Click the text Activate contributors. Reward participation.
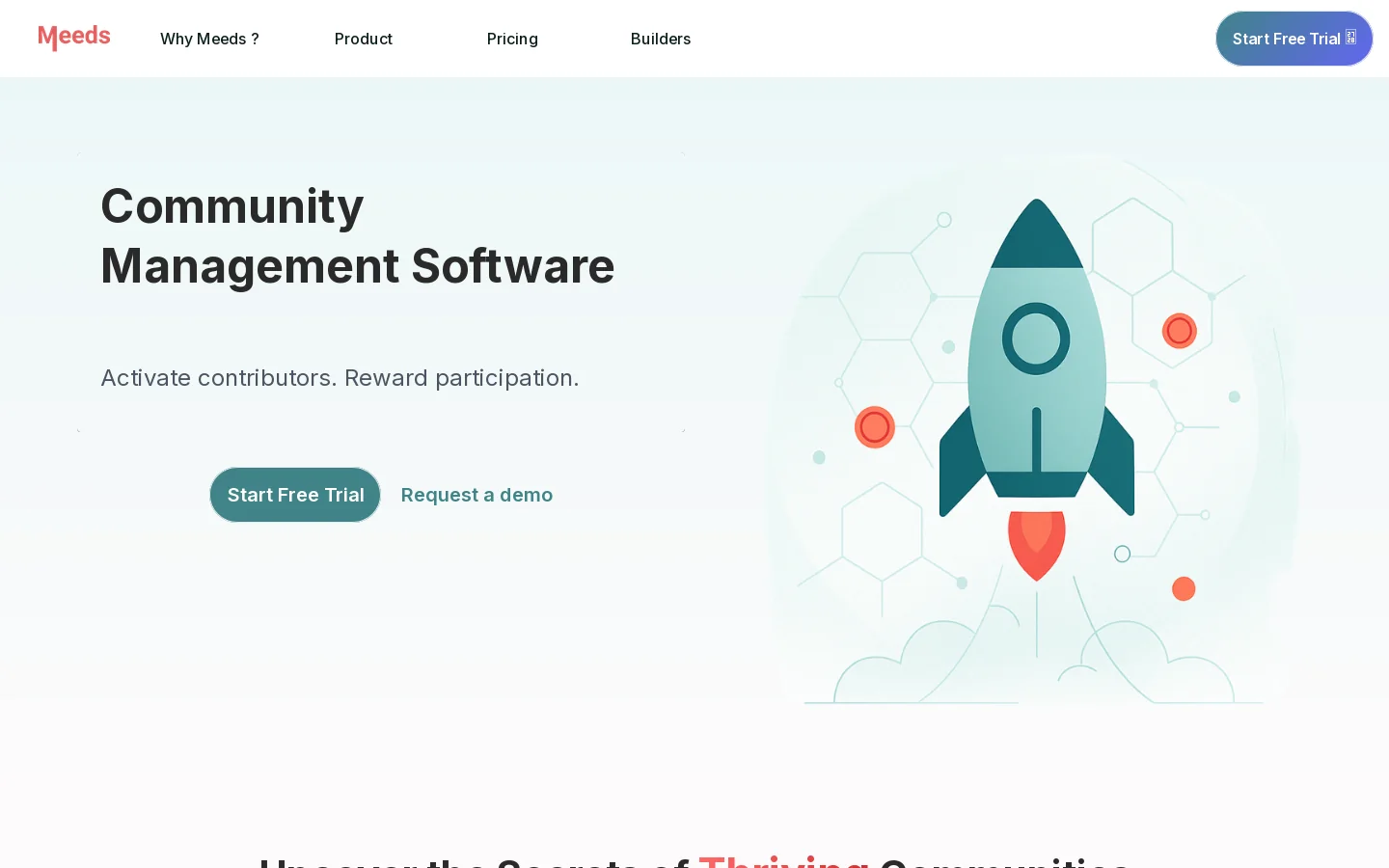Viewport: 1389px width, 868px height. (340, 378)
